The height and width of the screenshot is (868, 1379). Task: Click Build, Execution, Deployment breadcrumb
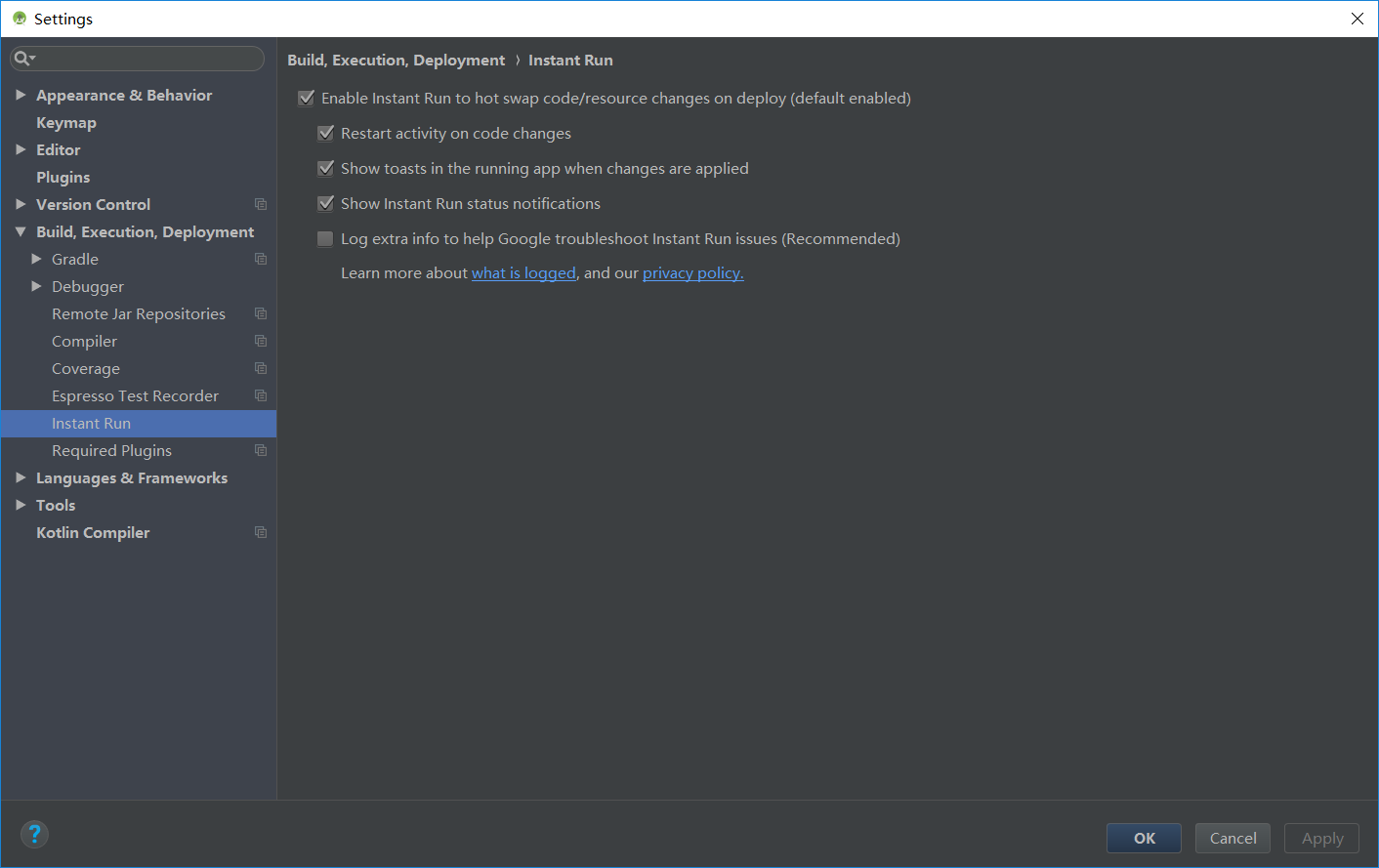[x=396, y=60]
